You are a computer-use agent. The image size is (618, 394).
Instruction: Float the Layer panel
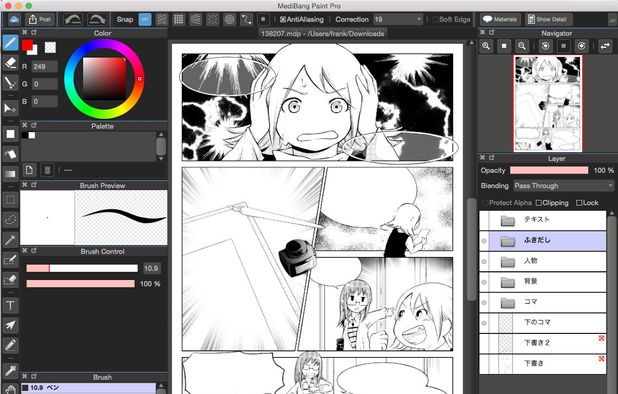492,158
